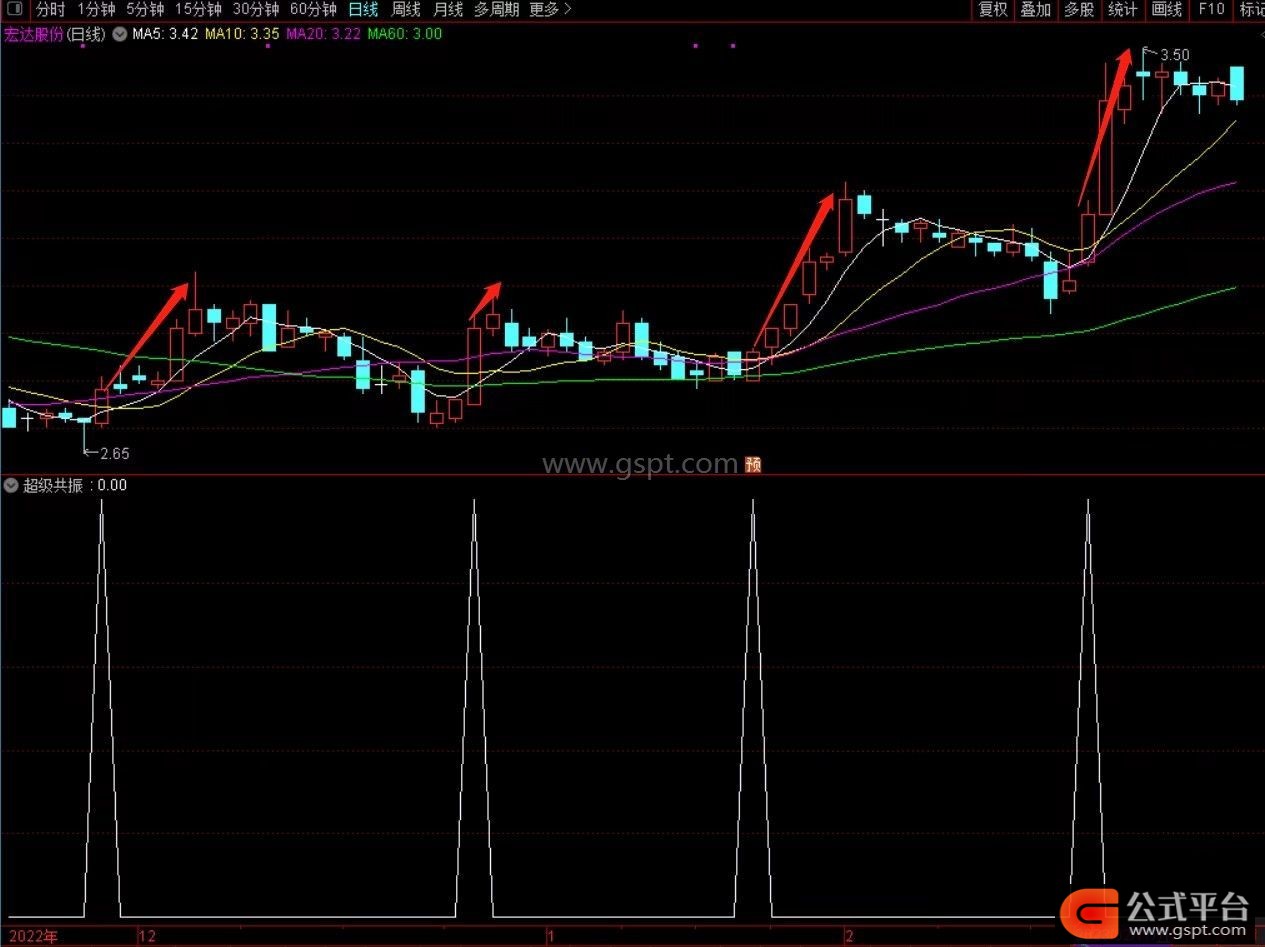Click the 2022年 timeline label
The height and width of the screenshot is (947, 1265).
33,936
